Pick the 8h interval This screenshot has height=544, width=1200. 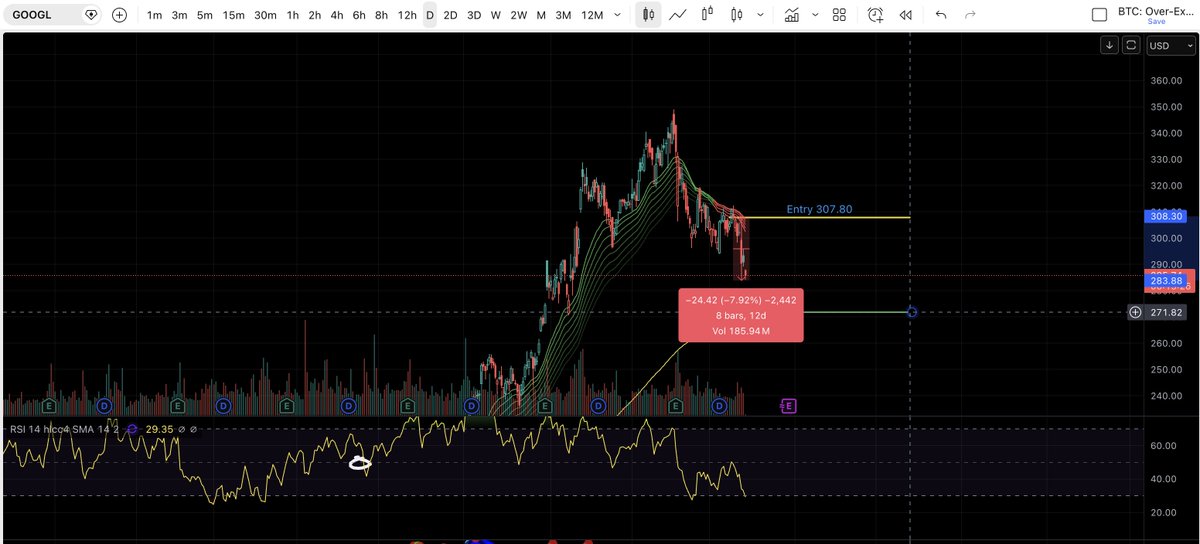381,15
